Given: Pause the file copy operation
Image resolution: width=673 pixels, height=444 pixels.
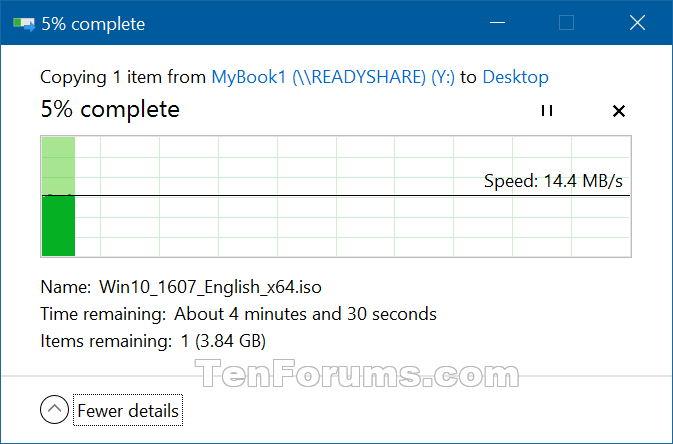Looking at the screenshot, I should [x=547, y=110].
